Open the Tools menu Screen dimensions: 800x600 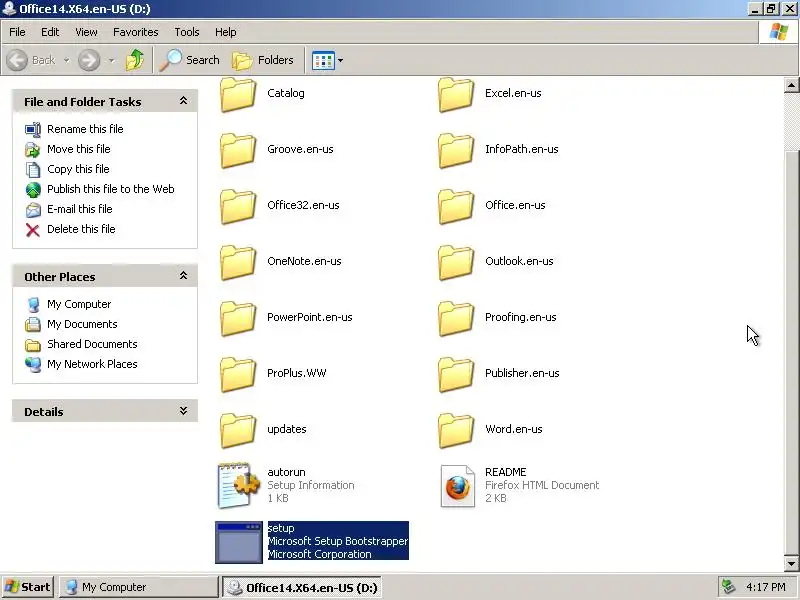click(187, 32)
